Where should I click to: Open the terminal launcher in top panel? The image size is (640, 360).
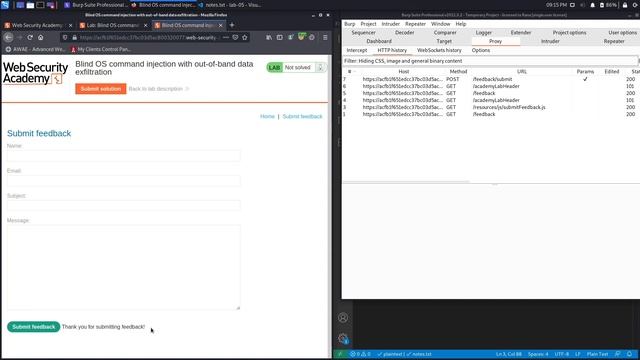40,5
